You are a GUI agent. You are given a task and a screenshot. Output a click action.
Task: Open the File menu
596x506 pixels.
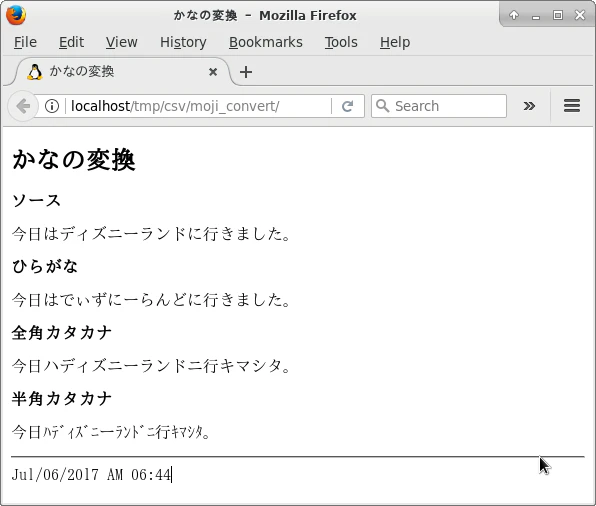coord(25,42)
